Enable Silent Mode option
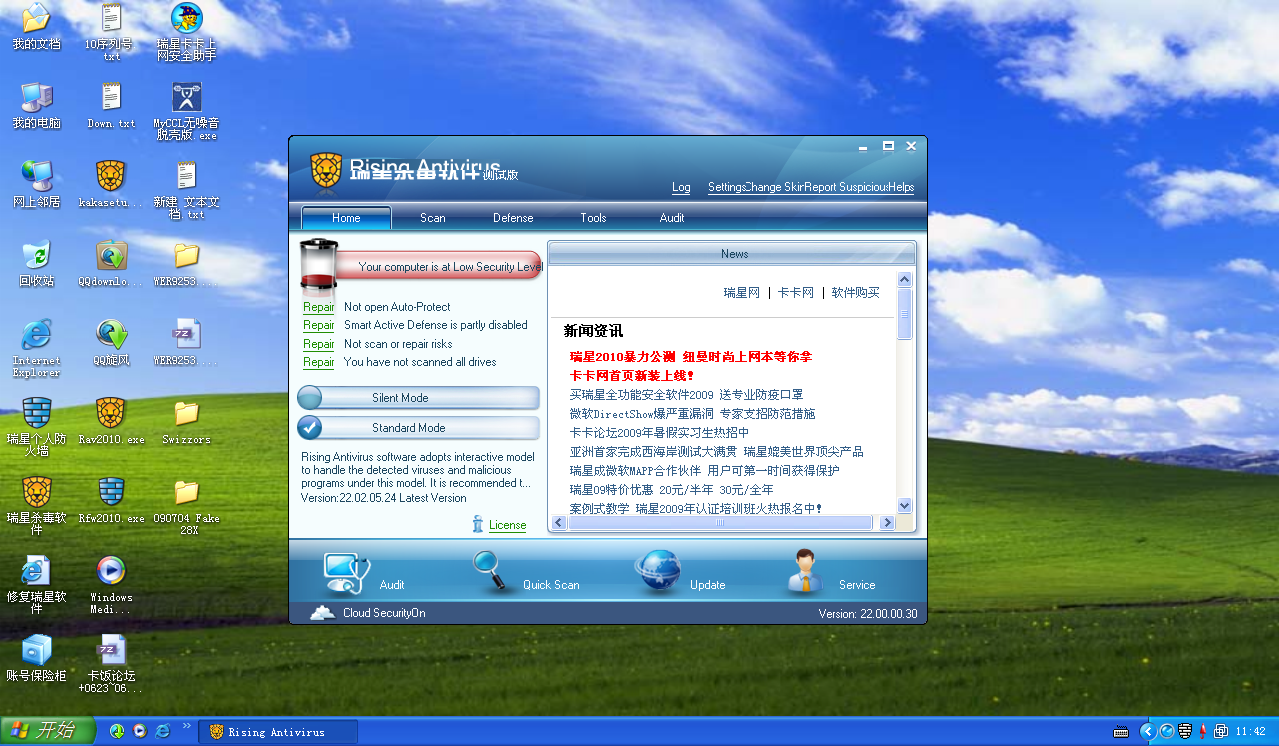The height and width of the screenshot is (746, 1279). 418,398
